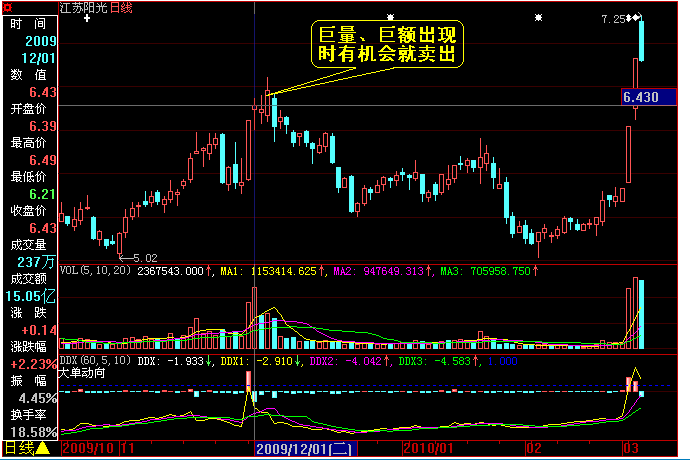
Task: Click the 收盘价 label
Action: 29,211
